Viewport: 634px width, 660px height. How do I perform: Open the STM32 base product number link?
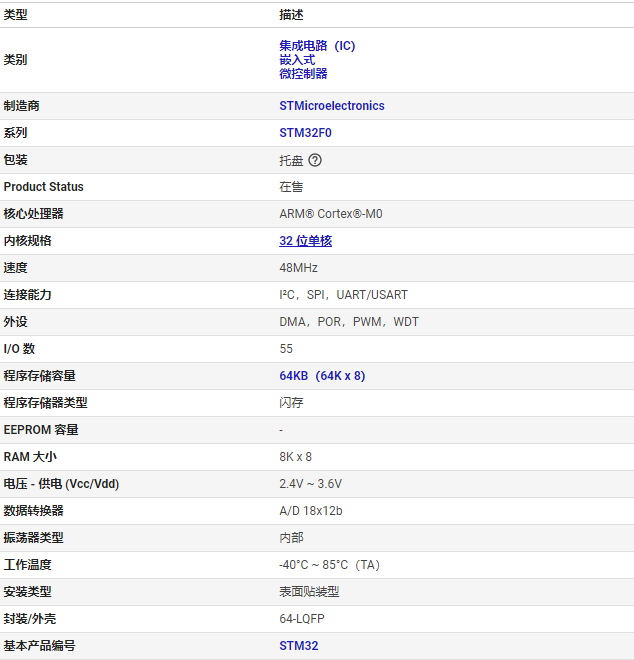pyautogui.click(x=298, y=646)
